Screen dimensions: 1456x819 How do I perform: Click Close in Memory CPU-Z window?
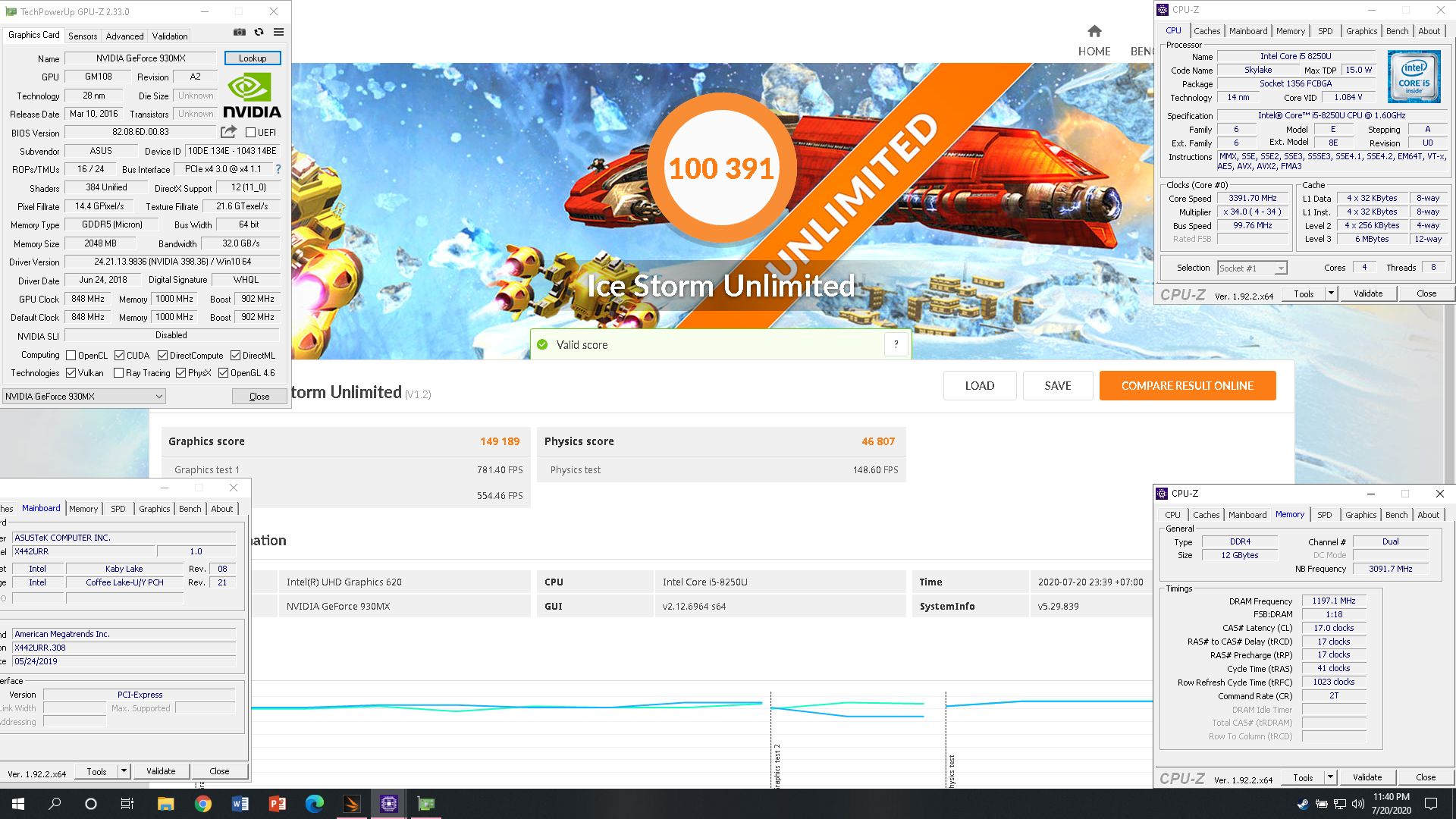[x=1426, y=777]
